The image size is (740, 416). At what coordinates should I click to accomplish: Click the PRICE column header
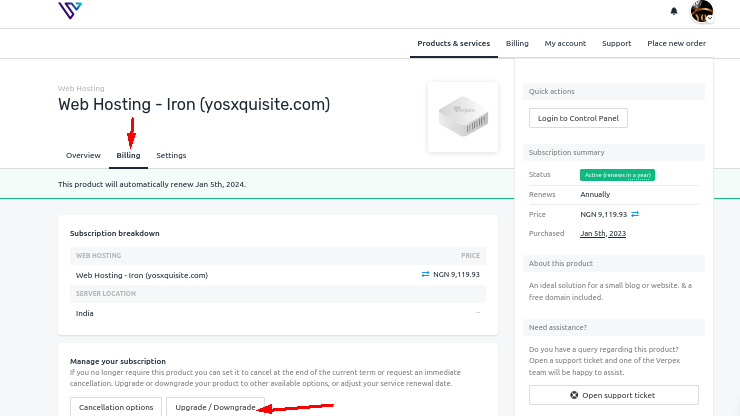(x=471, y=255)
